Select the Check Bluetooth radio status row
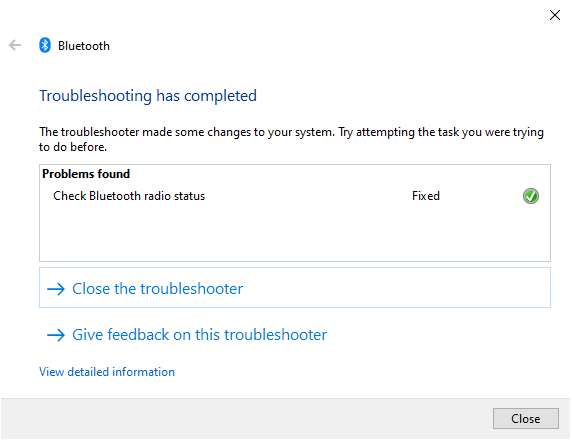This screenshot has height=444, width=572. click(x=295, y=196)
